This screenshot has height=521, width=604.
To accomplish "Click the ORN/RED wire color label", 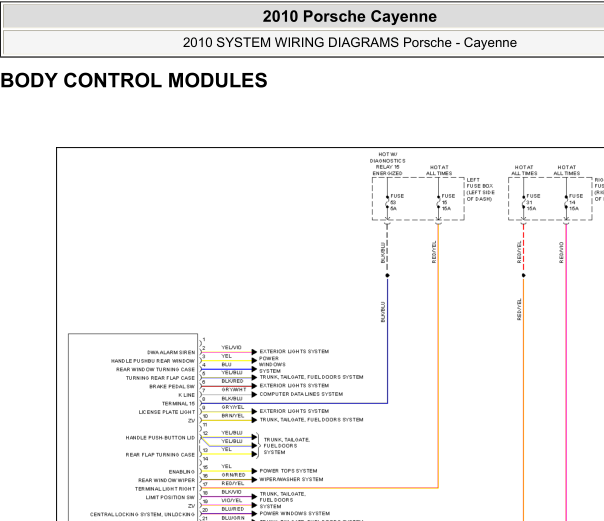I will coord(233,475).
